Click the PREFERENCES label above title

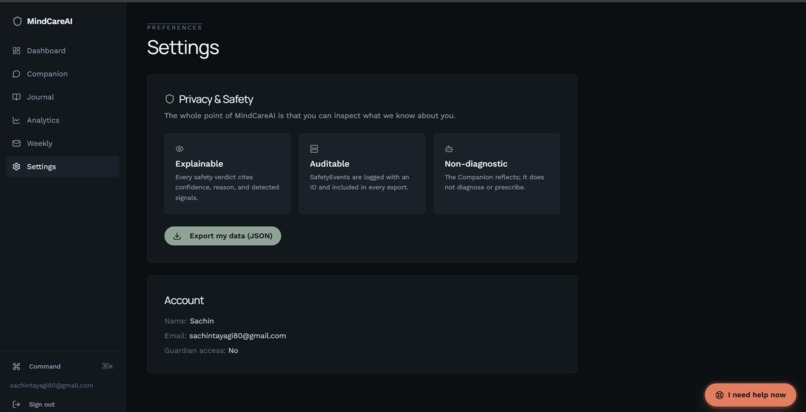(x=175, y=28)
